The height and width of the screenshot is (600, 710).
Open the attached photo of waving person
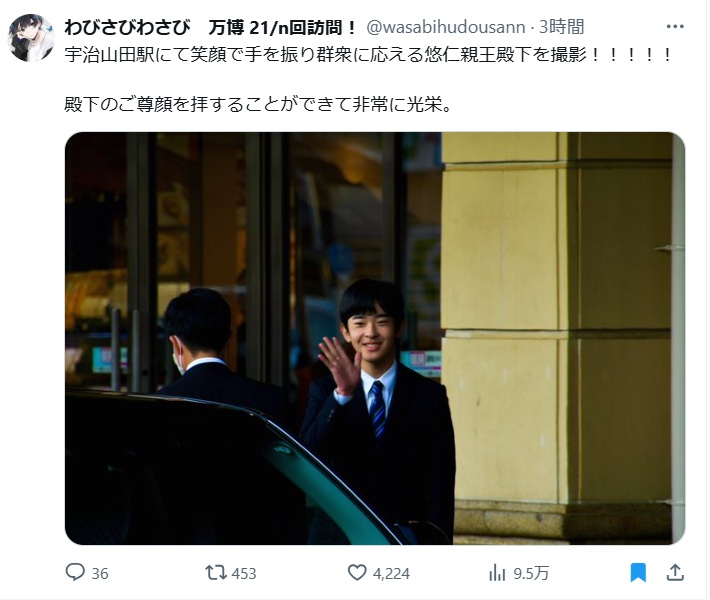coord(375,338)
